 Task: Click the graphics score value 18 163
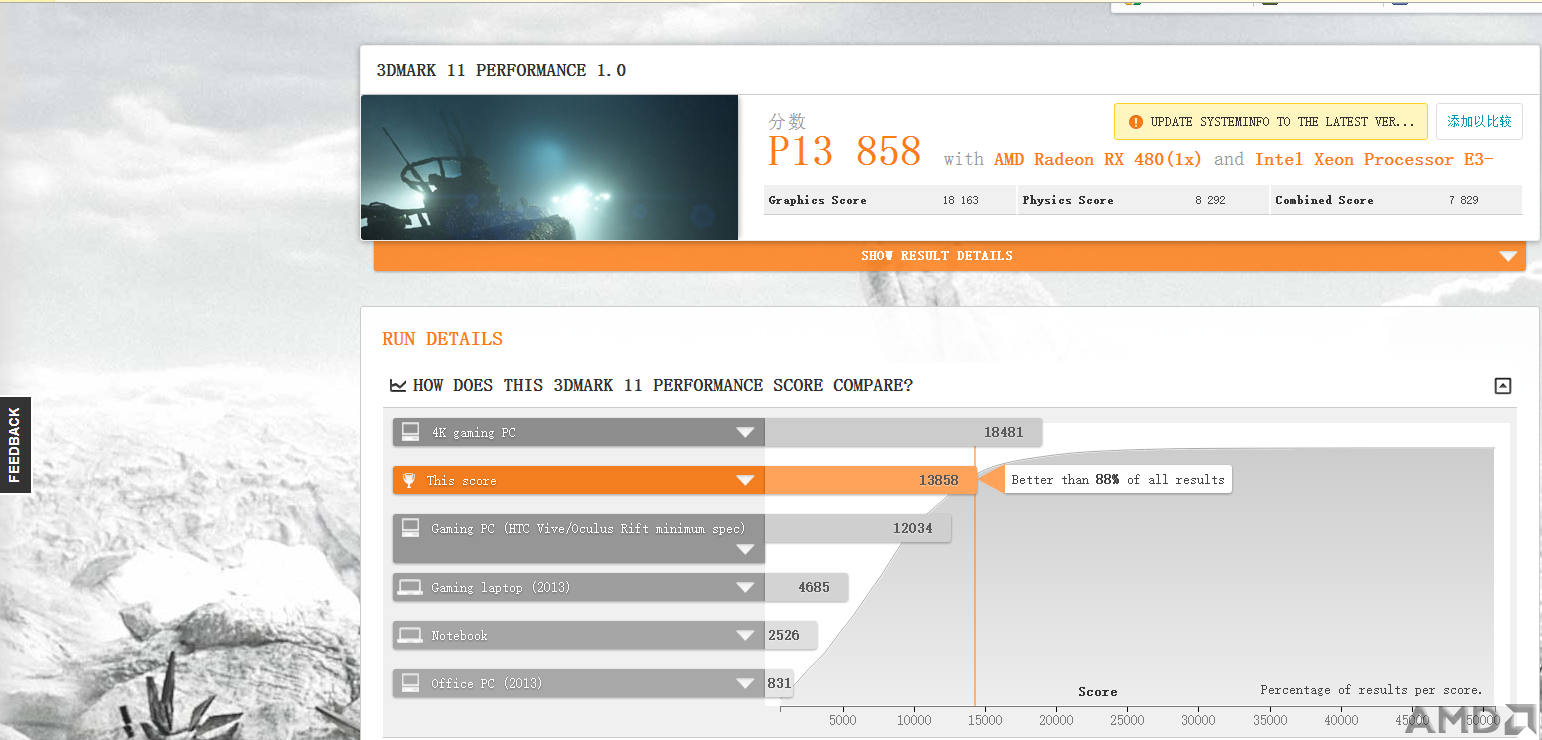coord(960,201)
